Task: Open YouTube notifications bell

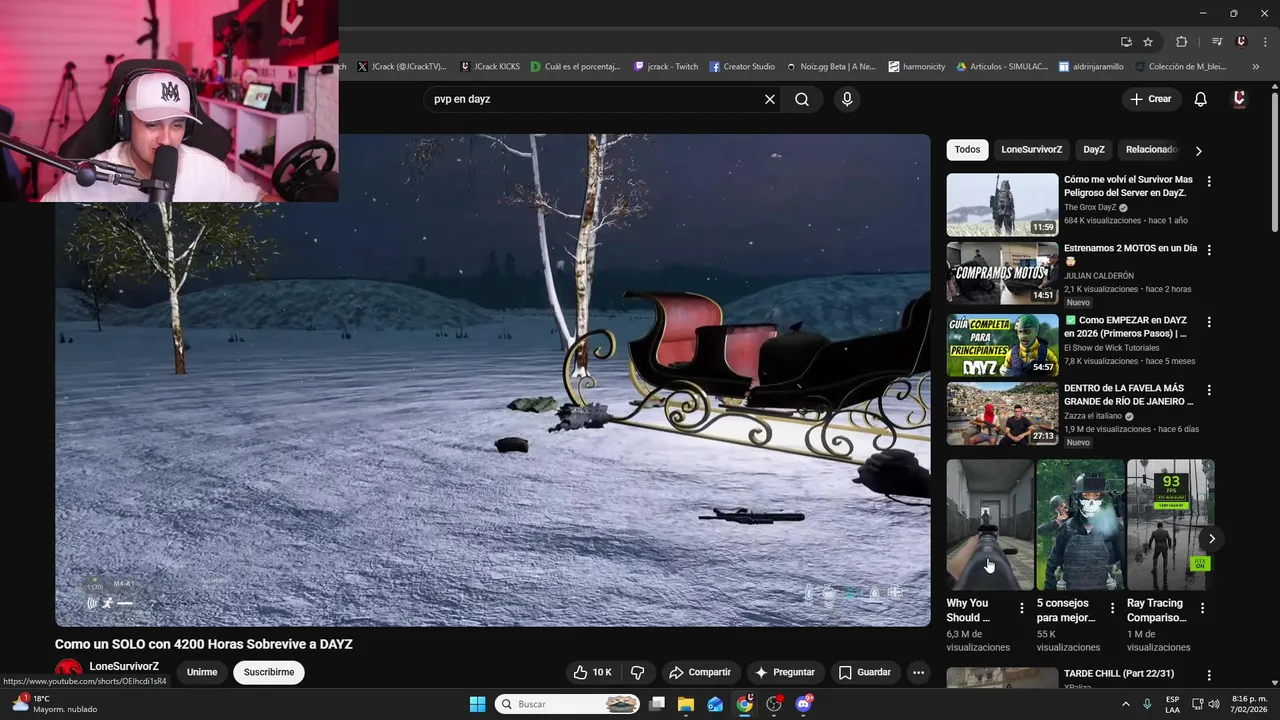Action: click(1201, 99)
